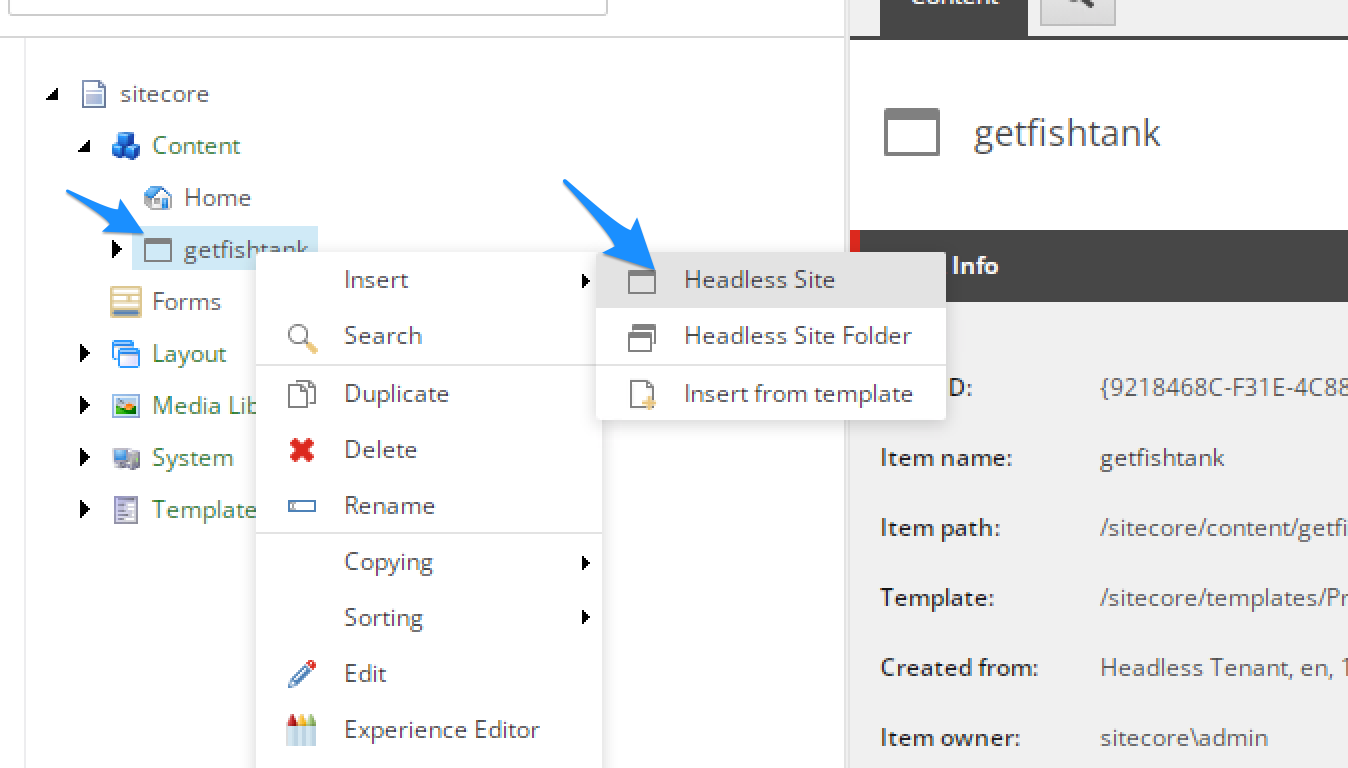Screen dimensions: 1348x768
Task: Select Forms item in tree
Action: (x=186, y=302)
